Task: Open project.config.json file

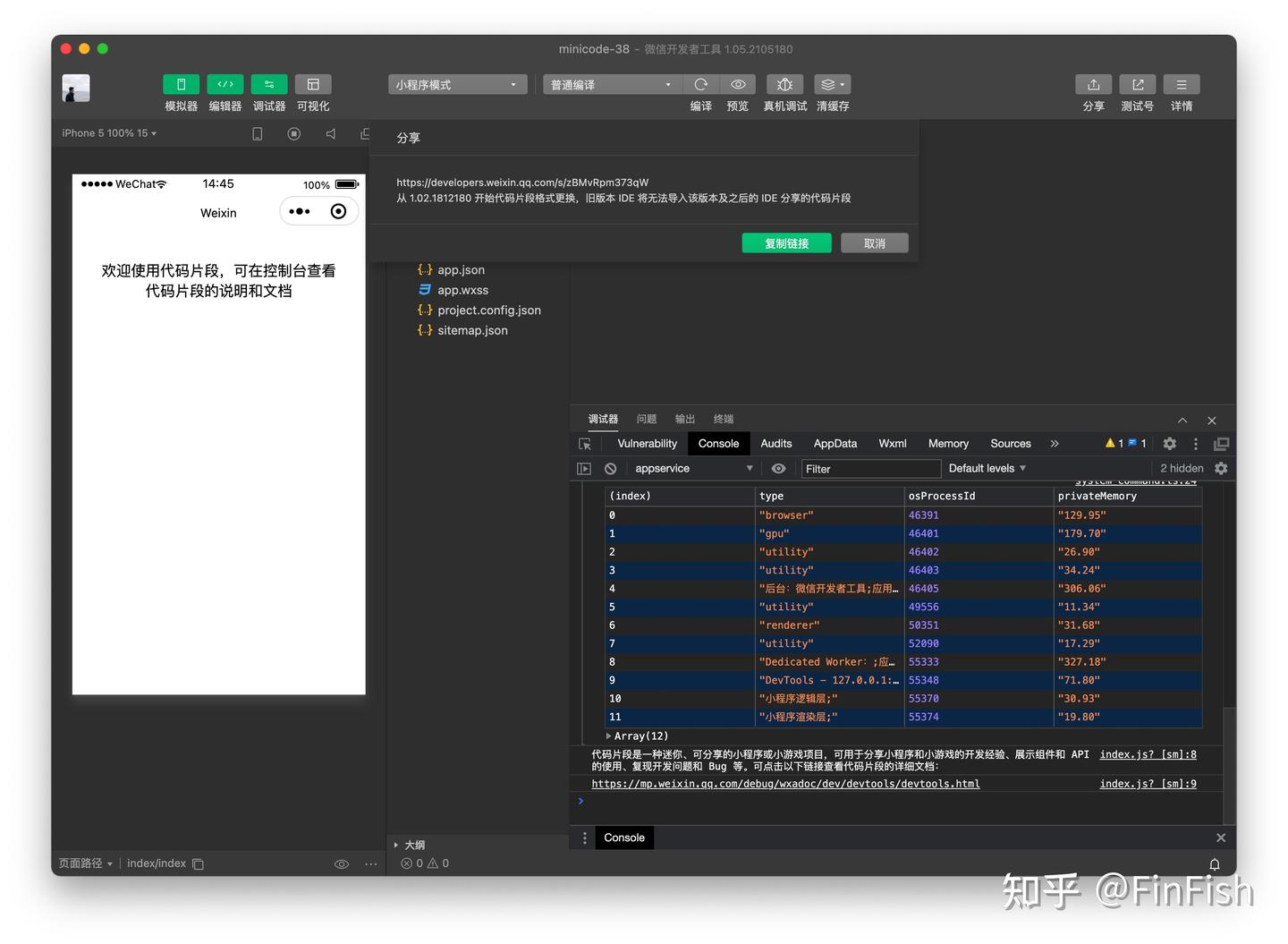Action: tap(488, 310)
